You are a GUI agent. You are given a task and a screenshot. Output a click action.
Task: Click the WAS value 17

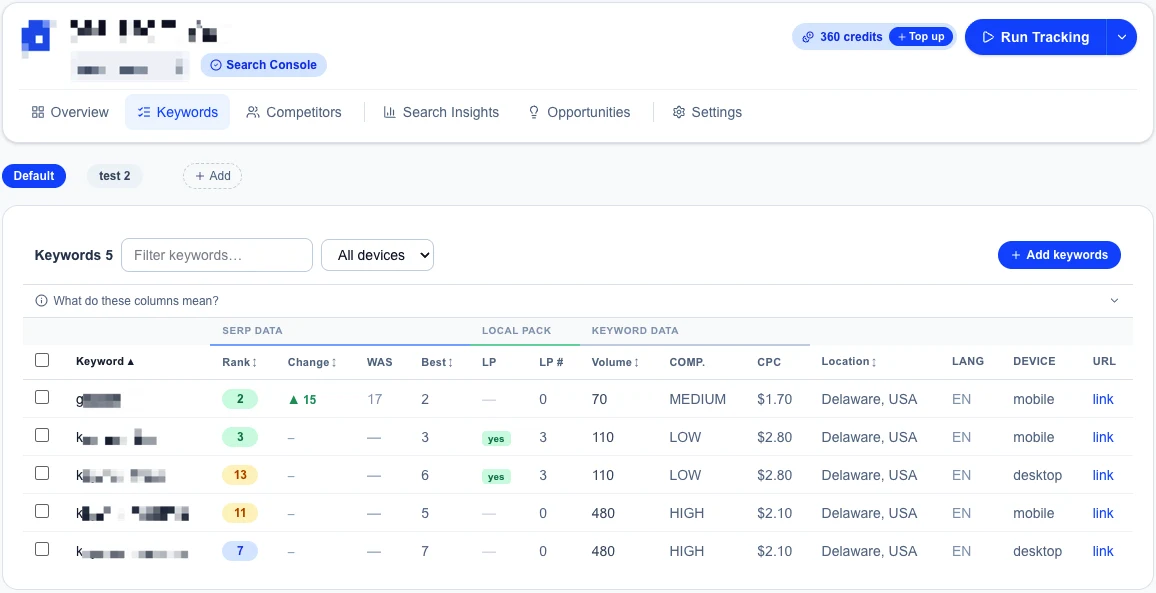[x=375, y=400]
